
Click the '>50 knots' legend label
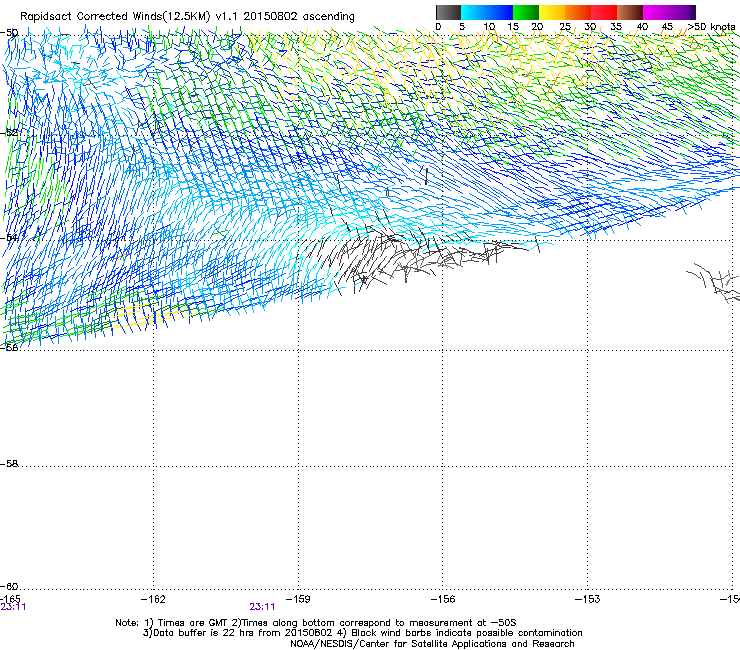(711, 27)
